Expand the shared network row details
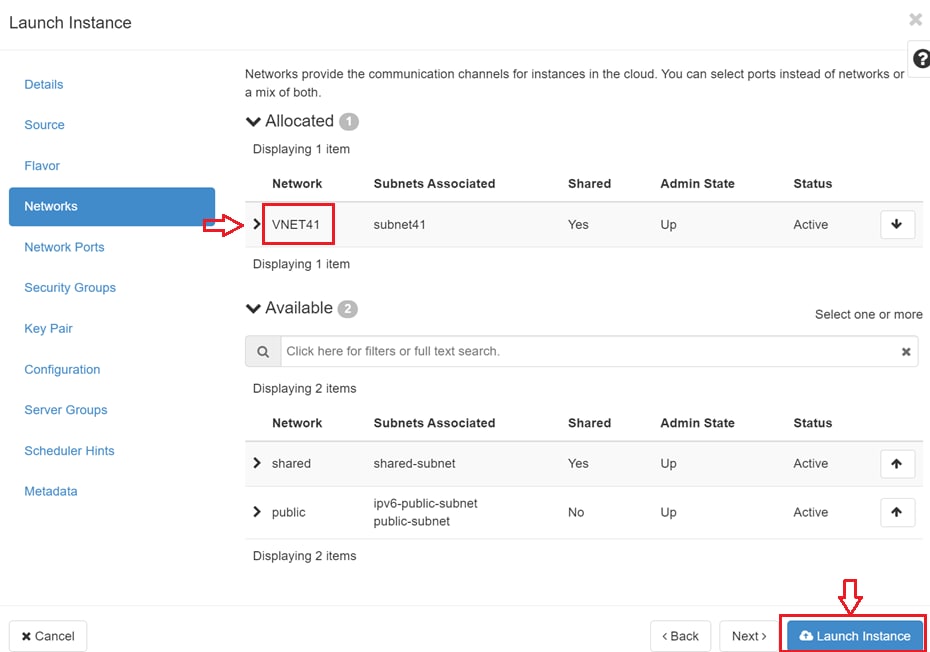This screenshot has height=652, width=930. pyautogui.click(x=257, y=463)
